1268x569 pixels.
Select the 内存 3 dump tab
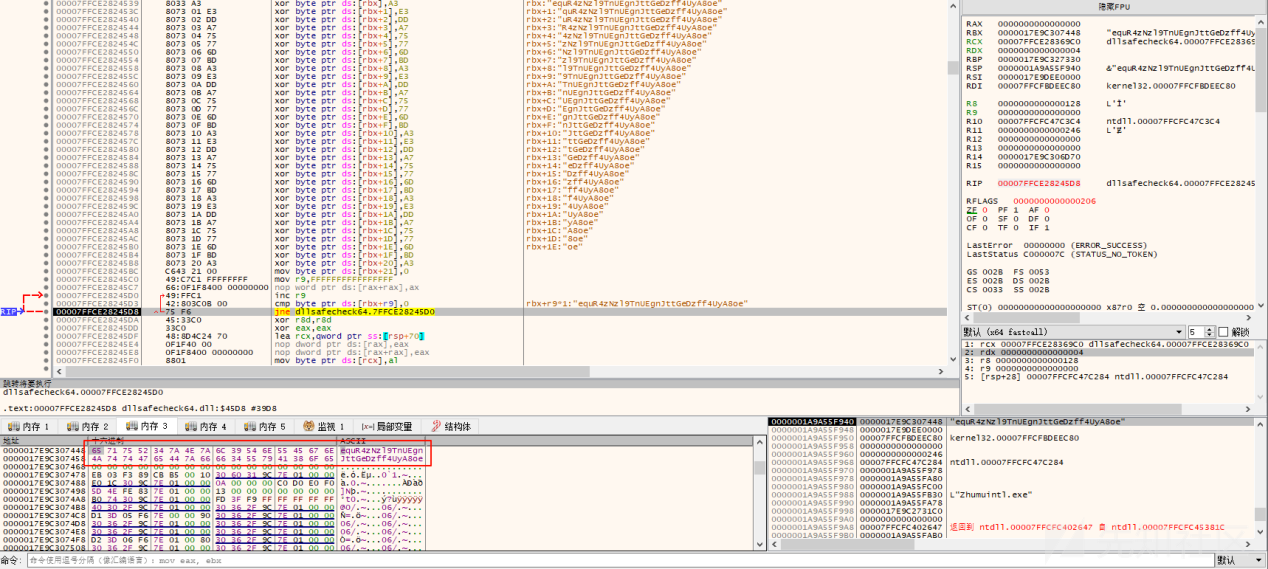coord(145,426)
